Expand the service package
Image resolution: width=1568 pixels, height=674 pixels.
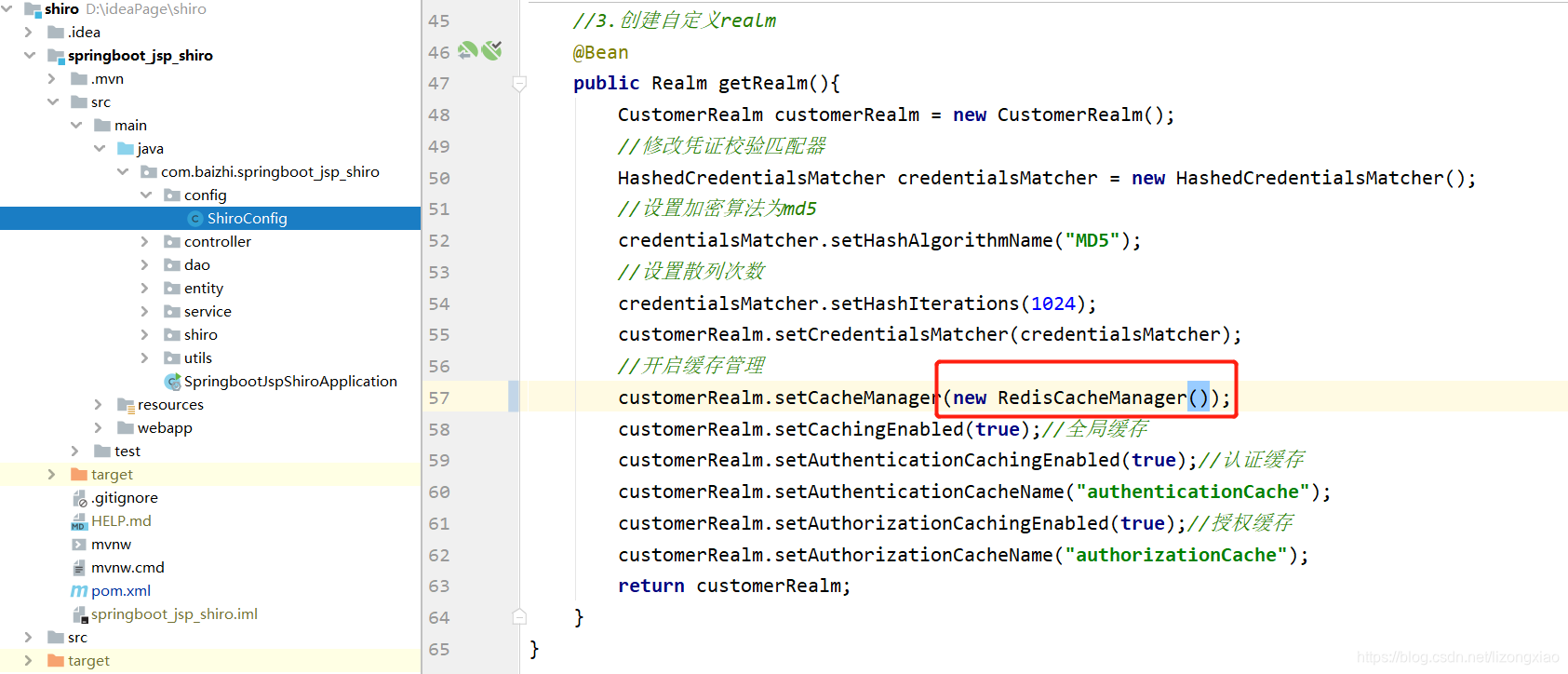[x=145, y=312]
